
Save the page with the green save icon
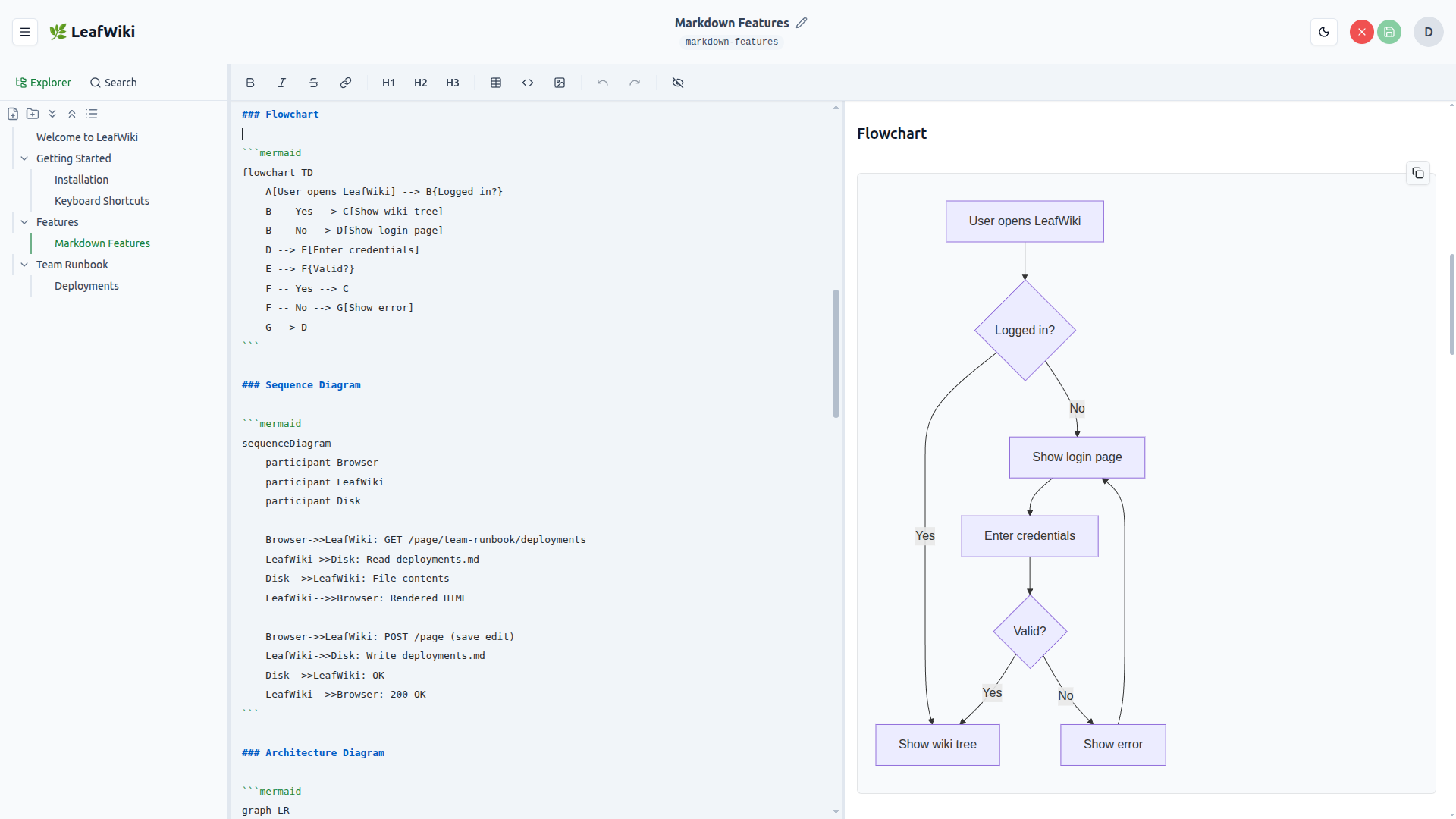coord(1389,32)
